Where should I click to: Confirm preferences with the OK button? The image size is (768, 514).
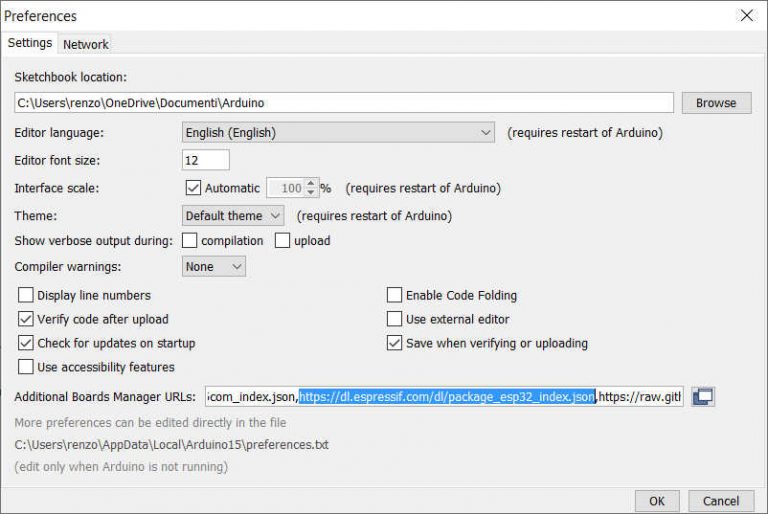(x=657, y=501)
